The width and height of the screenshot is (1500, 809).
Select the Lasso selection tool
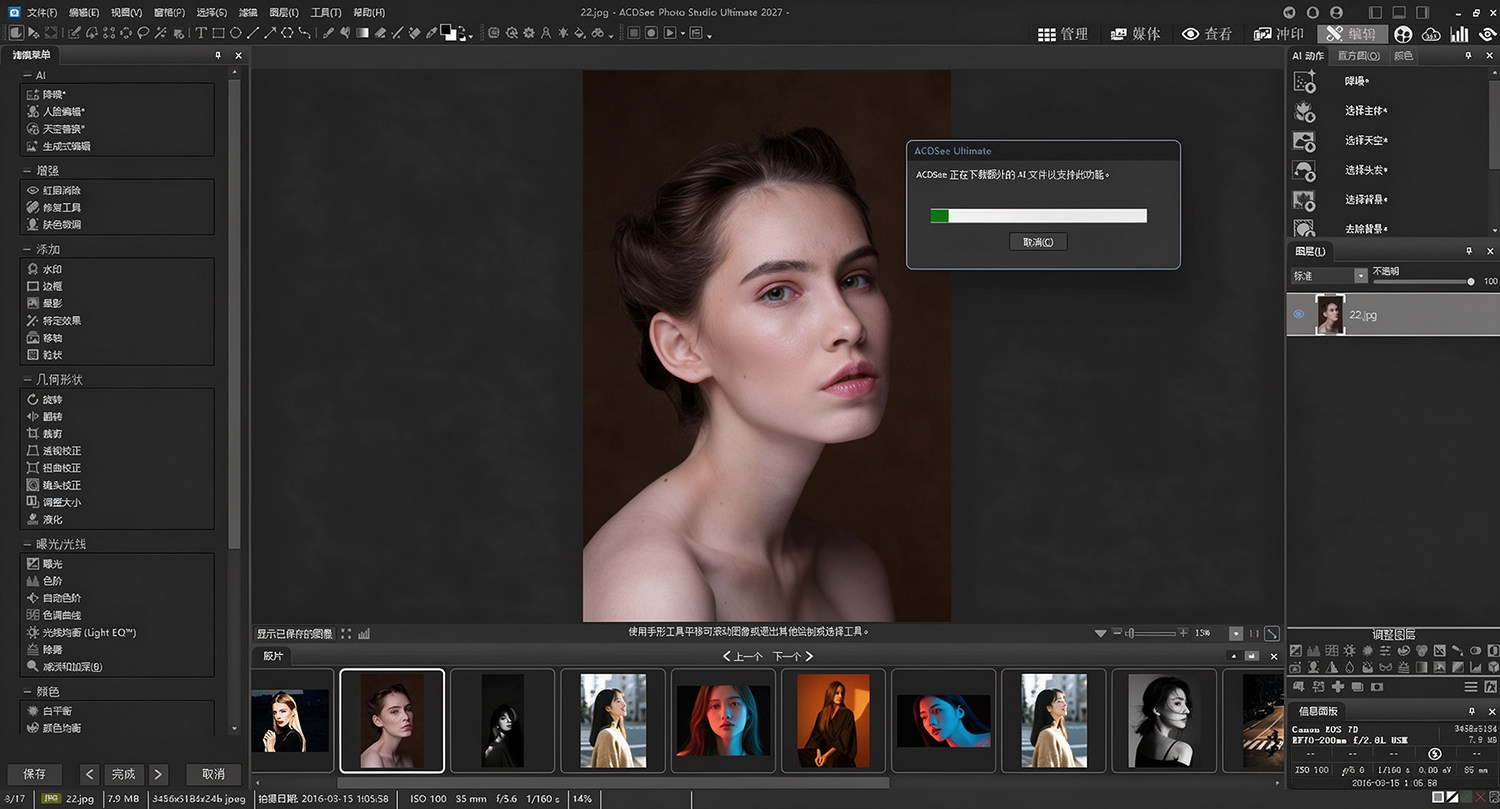pos(143,33)
